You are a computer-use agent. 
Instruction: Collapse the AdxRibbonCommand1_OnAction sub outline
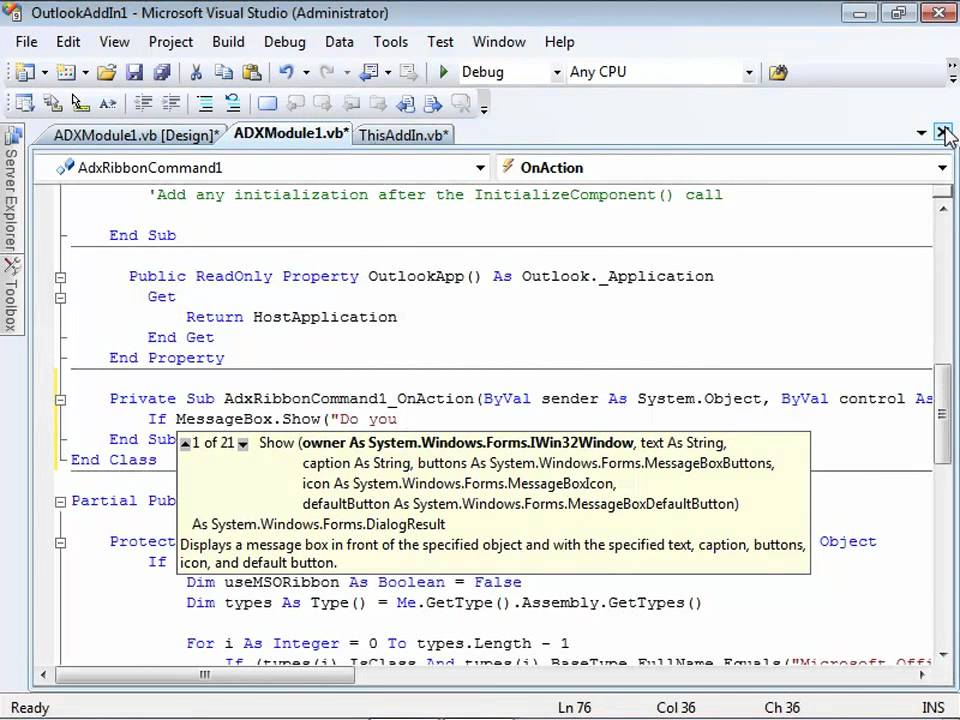point(60,400)
